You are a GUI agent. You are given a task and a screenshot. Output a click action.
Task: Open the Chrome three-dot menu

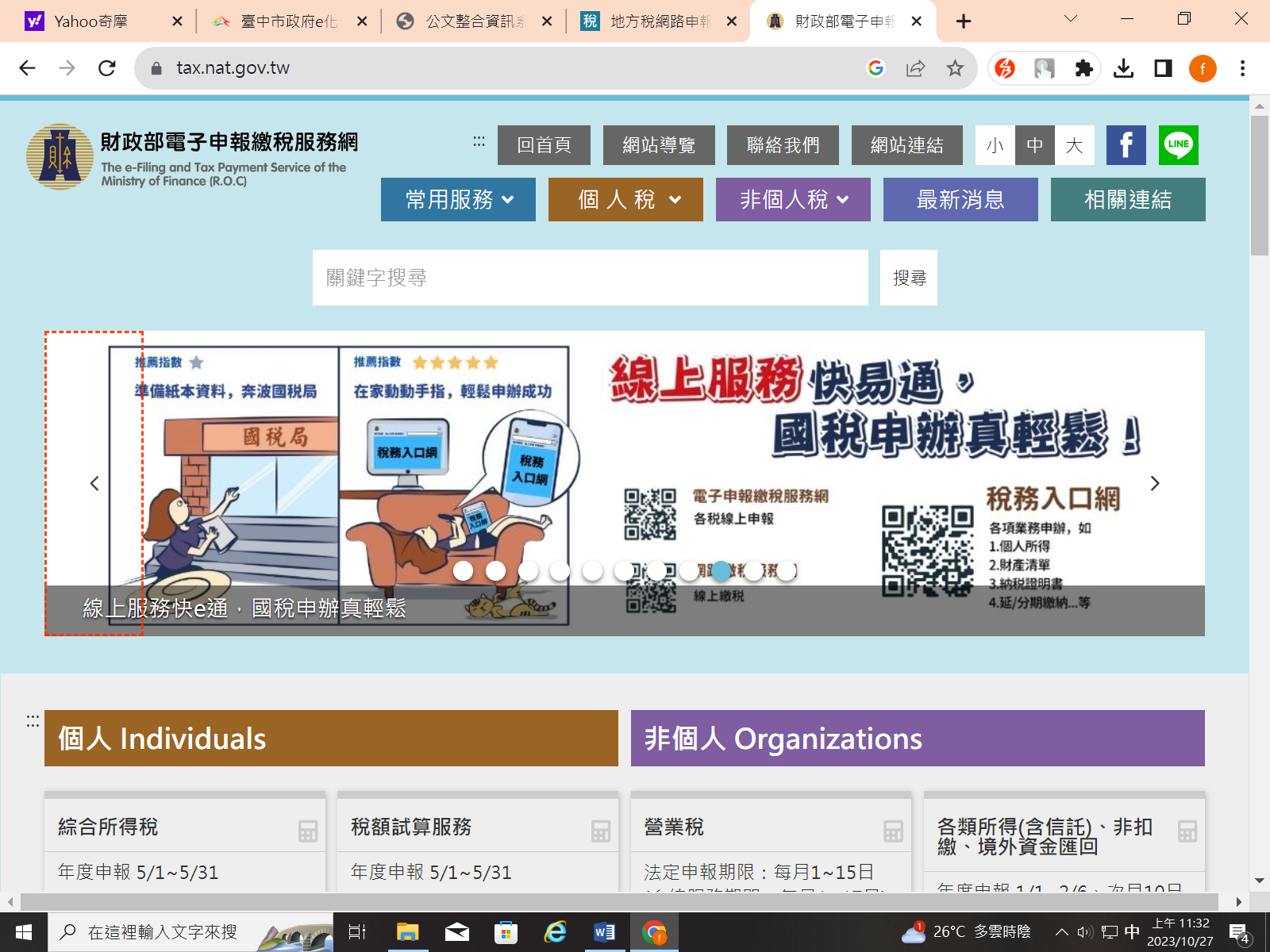coord(1242,68)
